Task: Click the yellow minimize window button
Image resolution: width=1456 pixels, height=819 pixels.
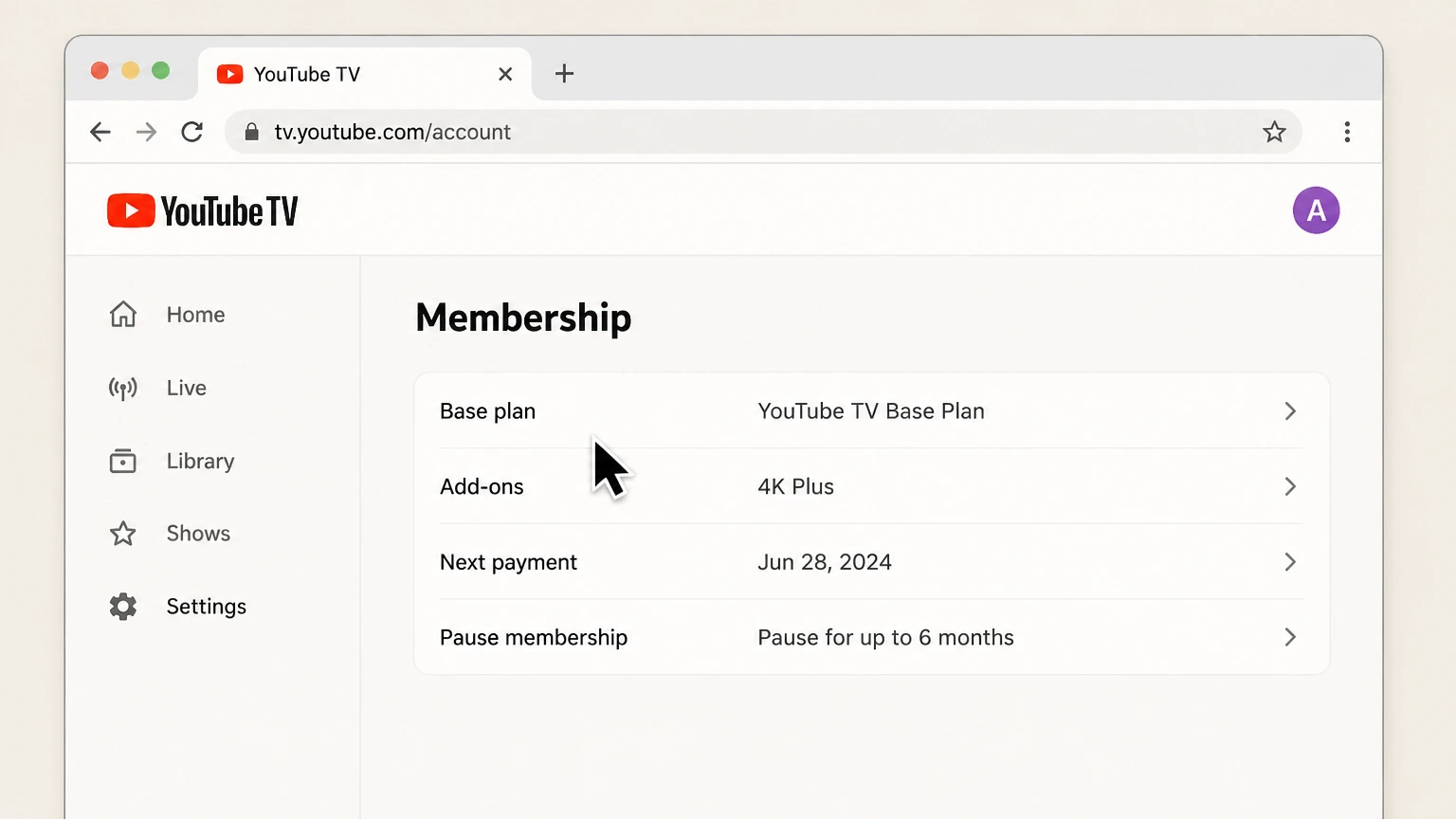Action: [131, 70]
